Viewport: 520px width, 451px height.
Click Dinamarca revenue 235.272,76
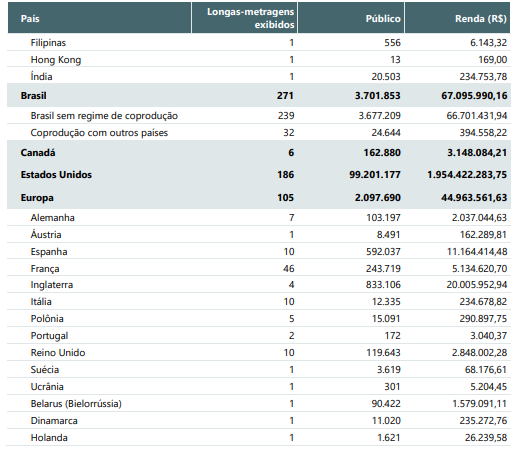(483, 421)
